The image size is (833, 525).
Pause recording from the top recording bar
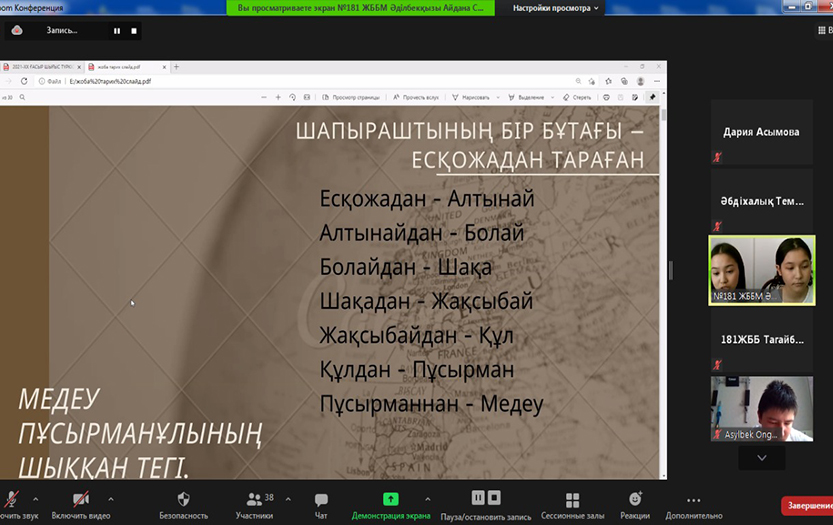coord(117,31)
